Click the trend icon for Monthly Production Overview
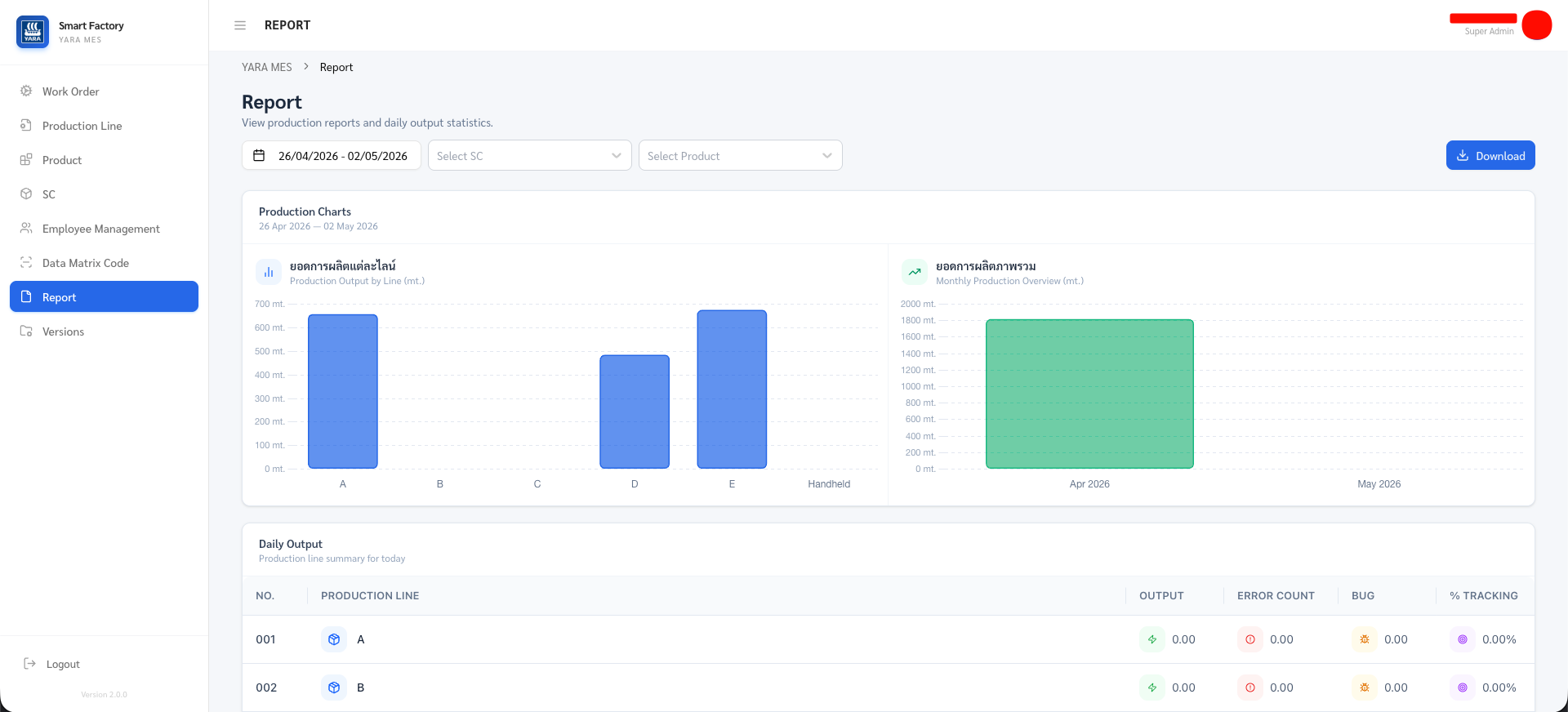The width and height of the screenshot is (1568, 712). coord(915,272)
